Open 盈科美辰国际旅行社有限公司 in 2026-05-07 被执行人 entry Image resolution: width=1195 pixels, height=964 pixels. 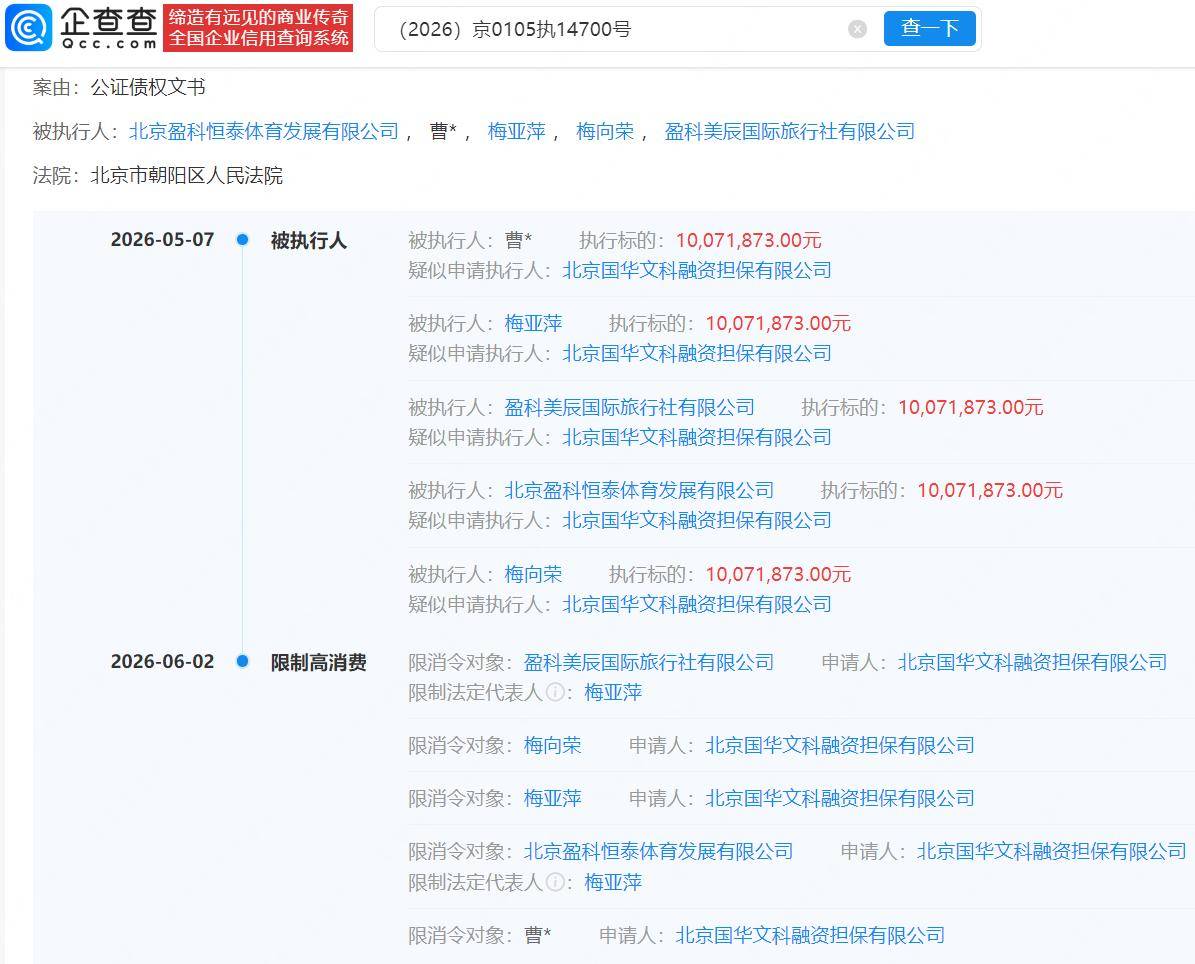click(x=630, y=407)
